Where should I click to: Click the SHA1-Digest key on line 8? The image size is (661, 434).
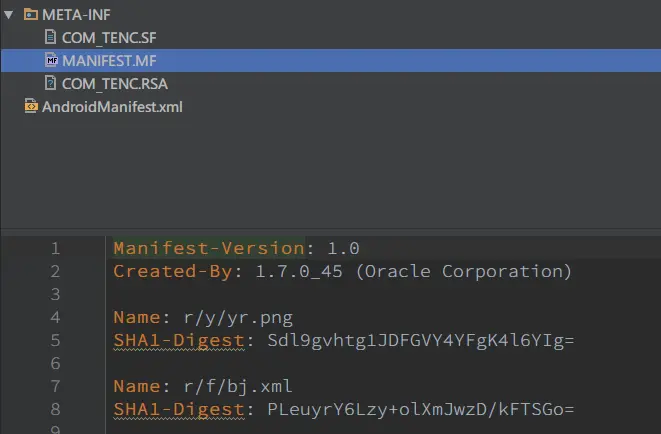point(179,410)
